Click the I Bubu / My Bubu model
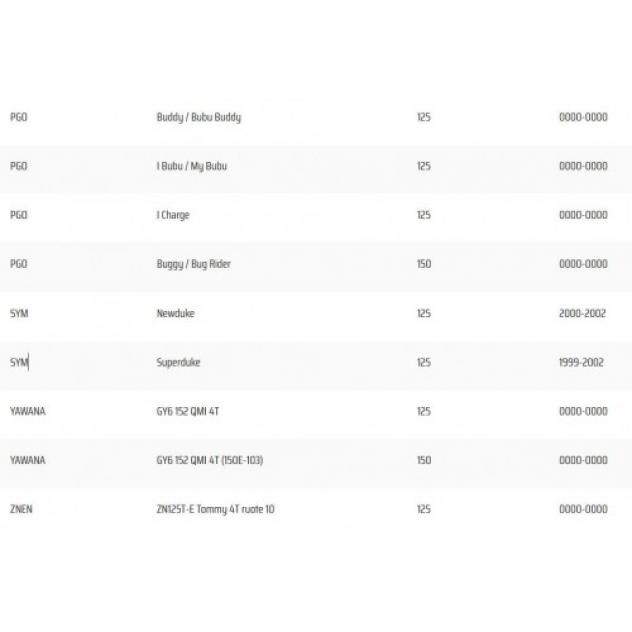The width and height of the screenshot is (632, 632). [x=191, y=166]
